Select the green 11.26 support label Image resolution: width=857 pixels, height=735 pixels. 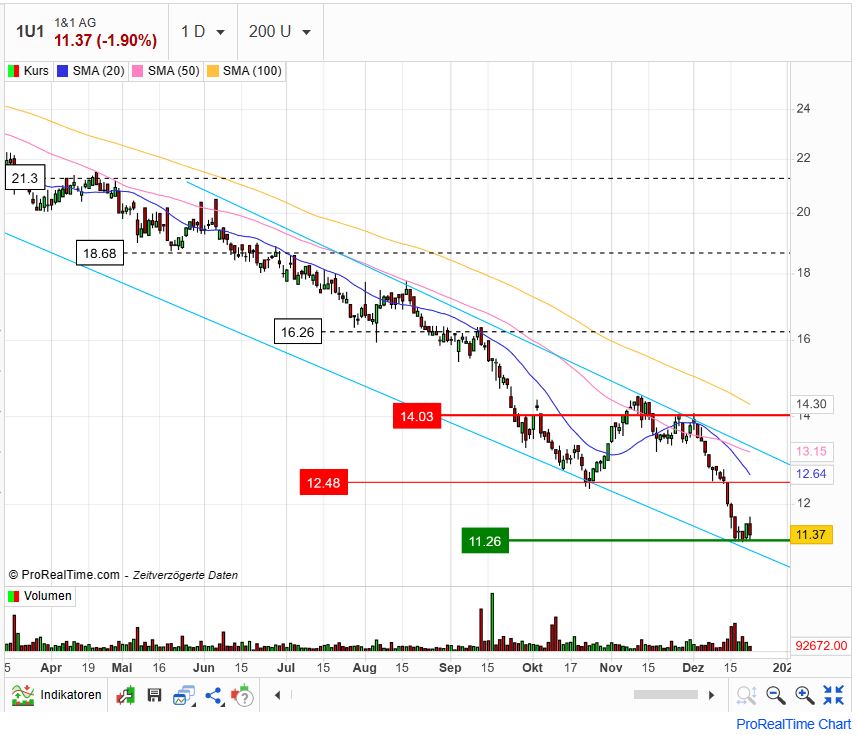click(485, 541)
